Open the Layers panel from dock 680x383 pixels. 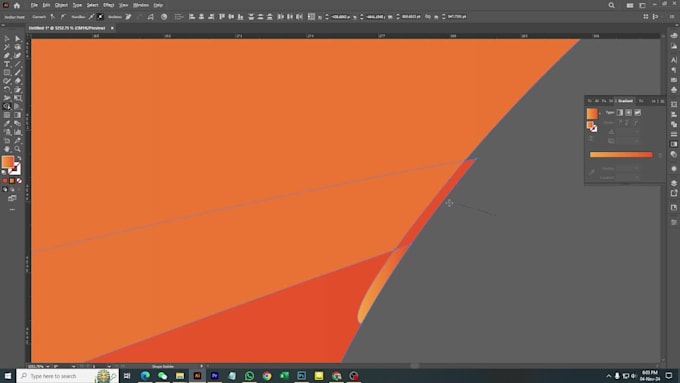click(673, 183)
